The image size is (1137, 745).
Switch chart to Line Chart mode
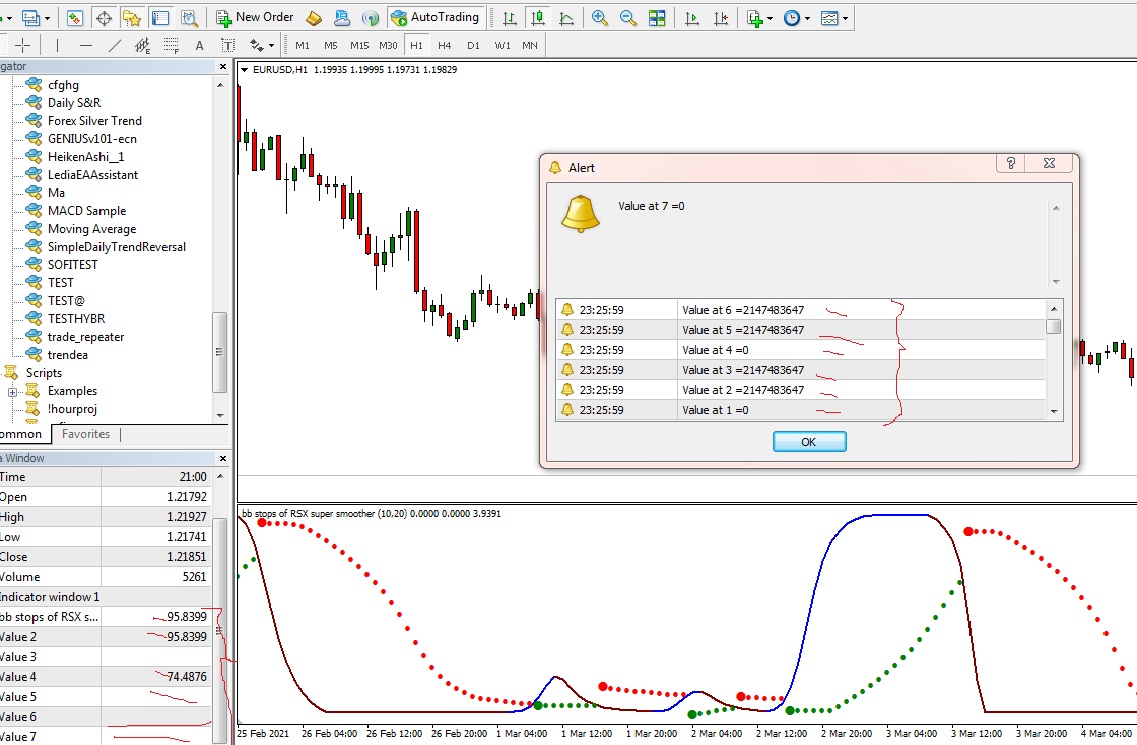[566, 17]
